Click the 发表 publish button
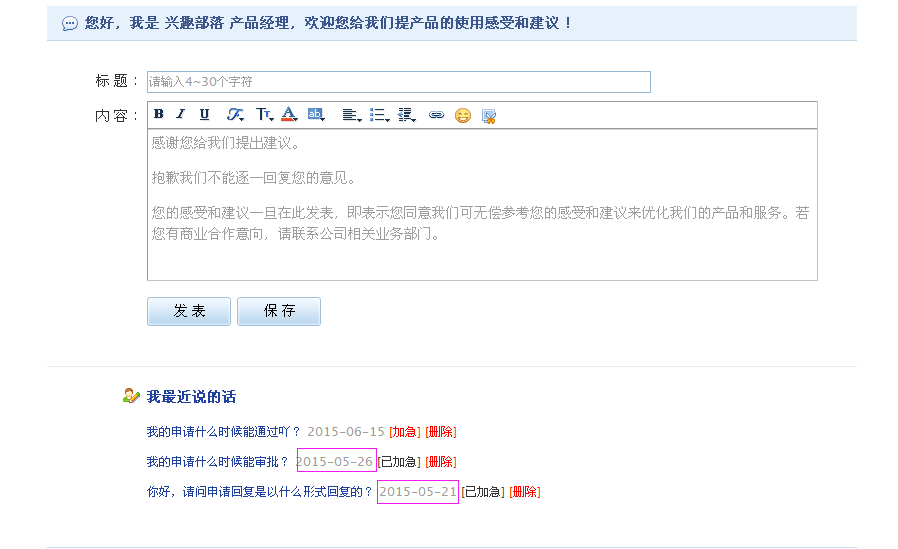898x549 pixels. (x=189, y=311)
